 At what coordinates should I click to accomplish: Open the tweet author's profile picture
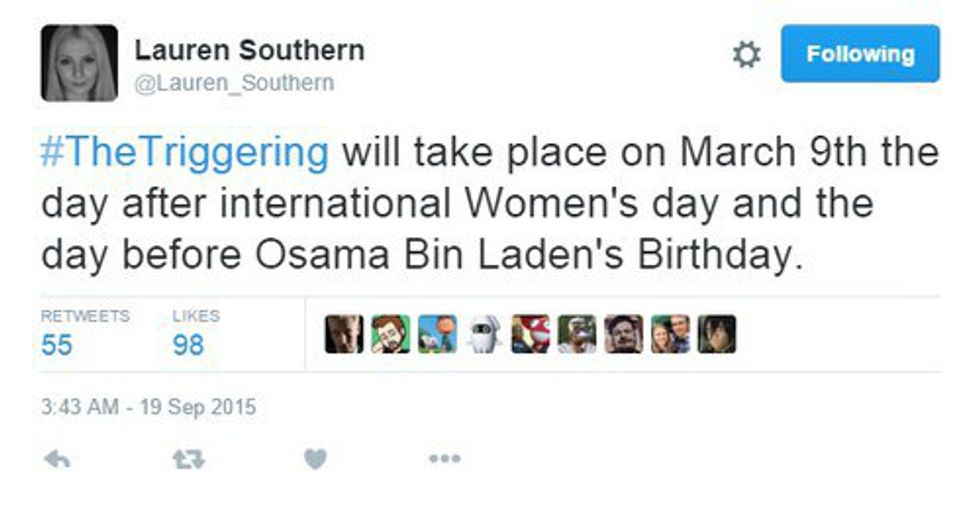(79, 63)
